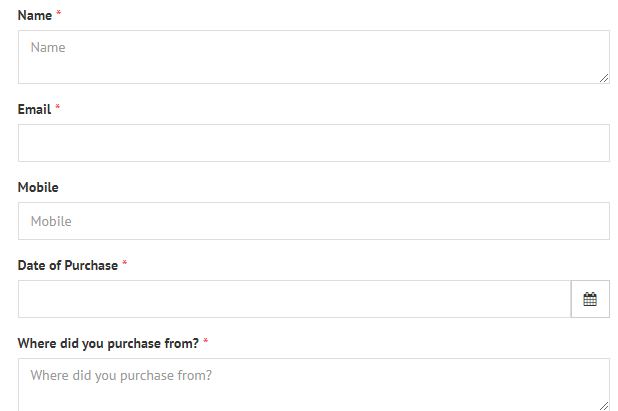The image size is (618, 411).
Task: Click the red asterisk next to Email
Action: 58,109
